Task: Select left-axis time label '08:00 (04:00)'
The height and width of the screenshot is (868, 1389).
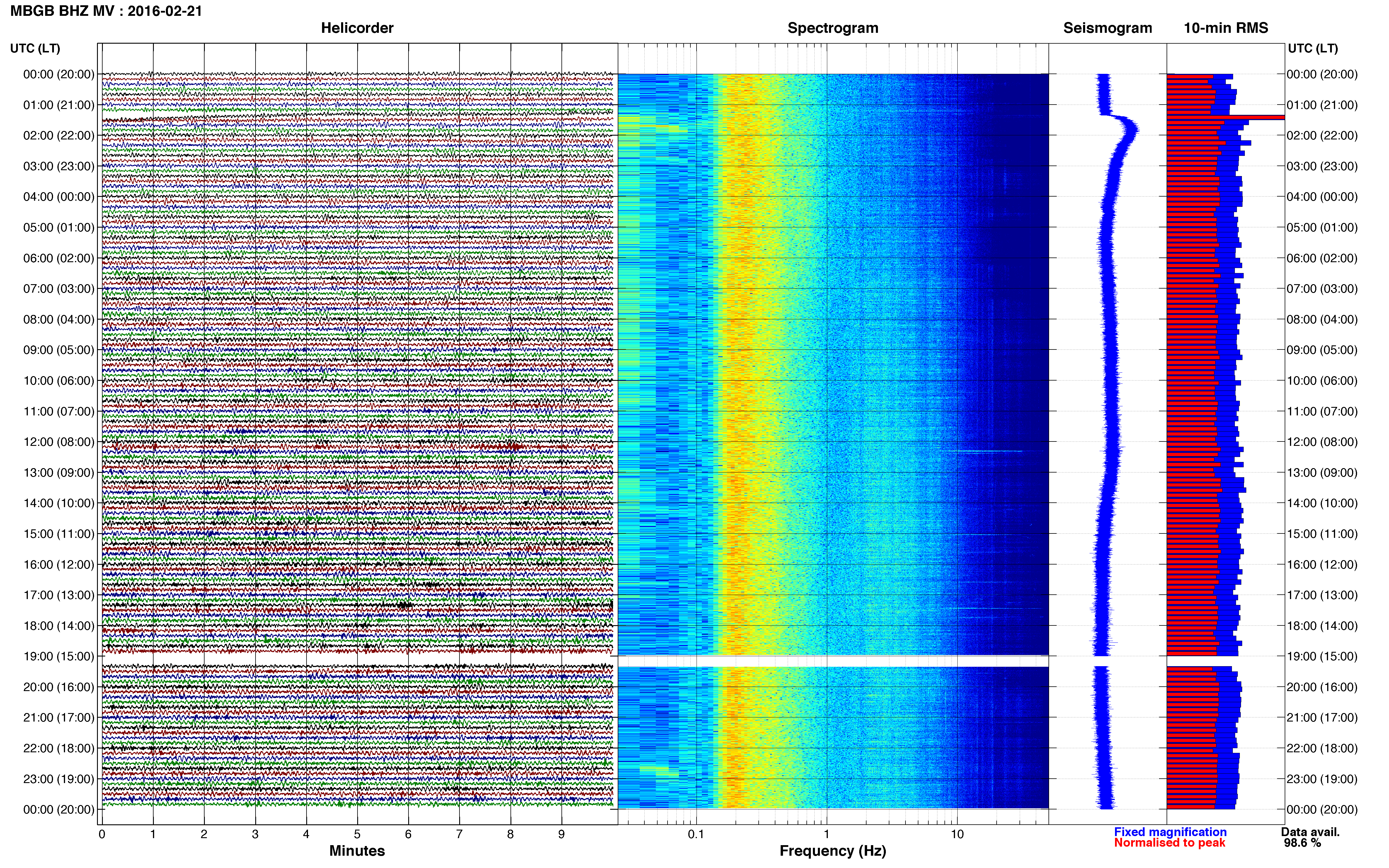Action: coord(59,319)
